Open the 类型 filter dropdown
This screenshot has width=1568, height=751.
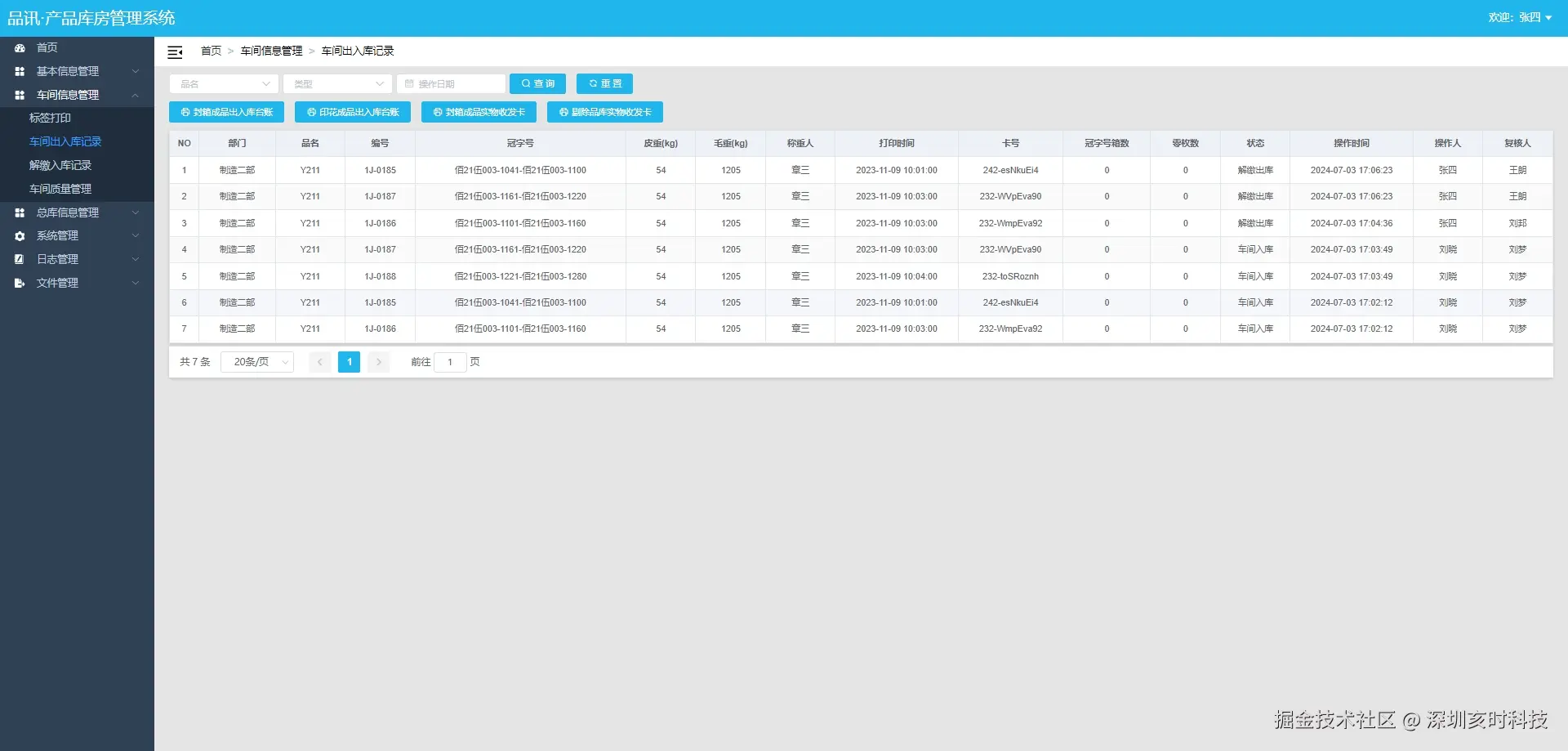pyautogui.click(x=337, y=84)
